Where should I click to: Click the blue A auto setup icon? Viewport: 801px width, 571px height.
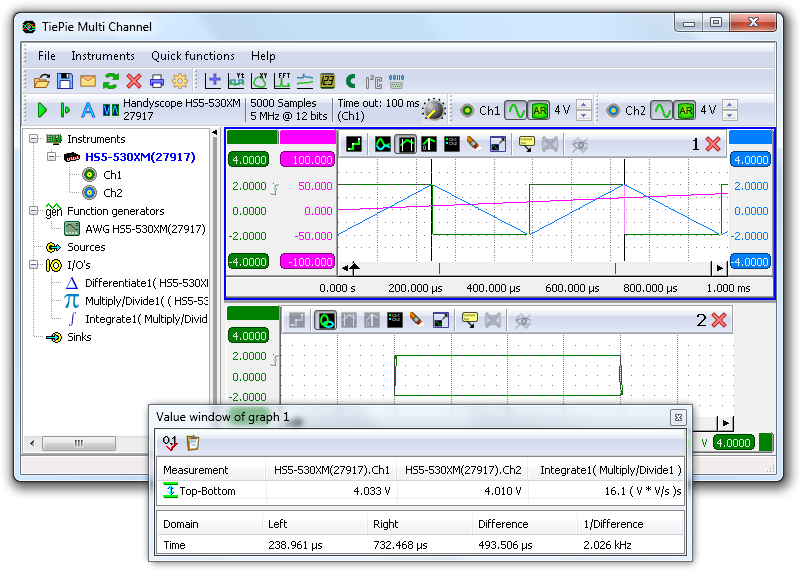tap(88, 110)
